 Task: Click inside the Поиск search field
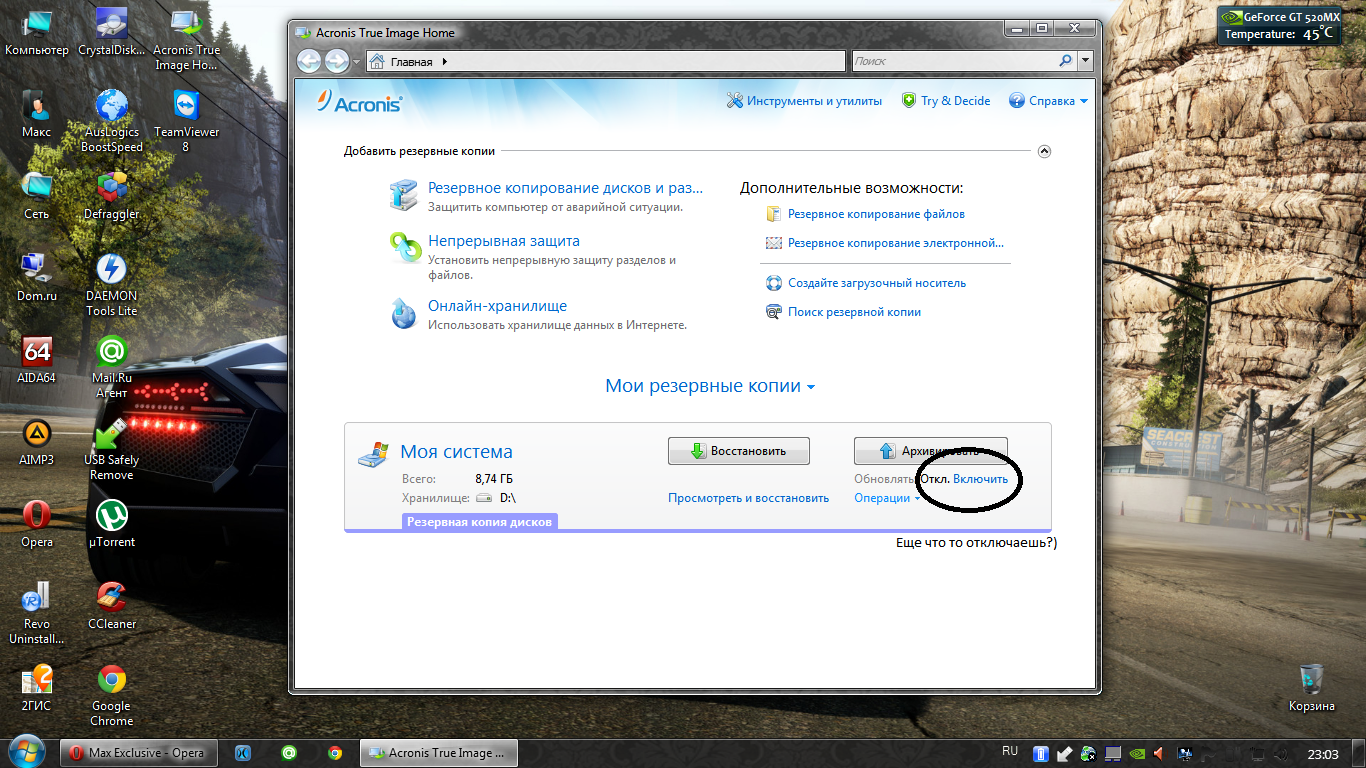tap(955, 61)
